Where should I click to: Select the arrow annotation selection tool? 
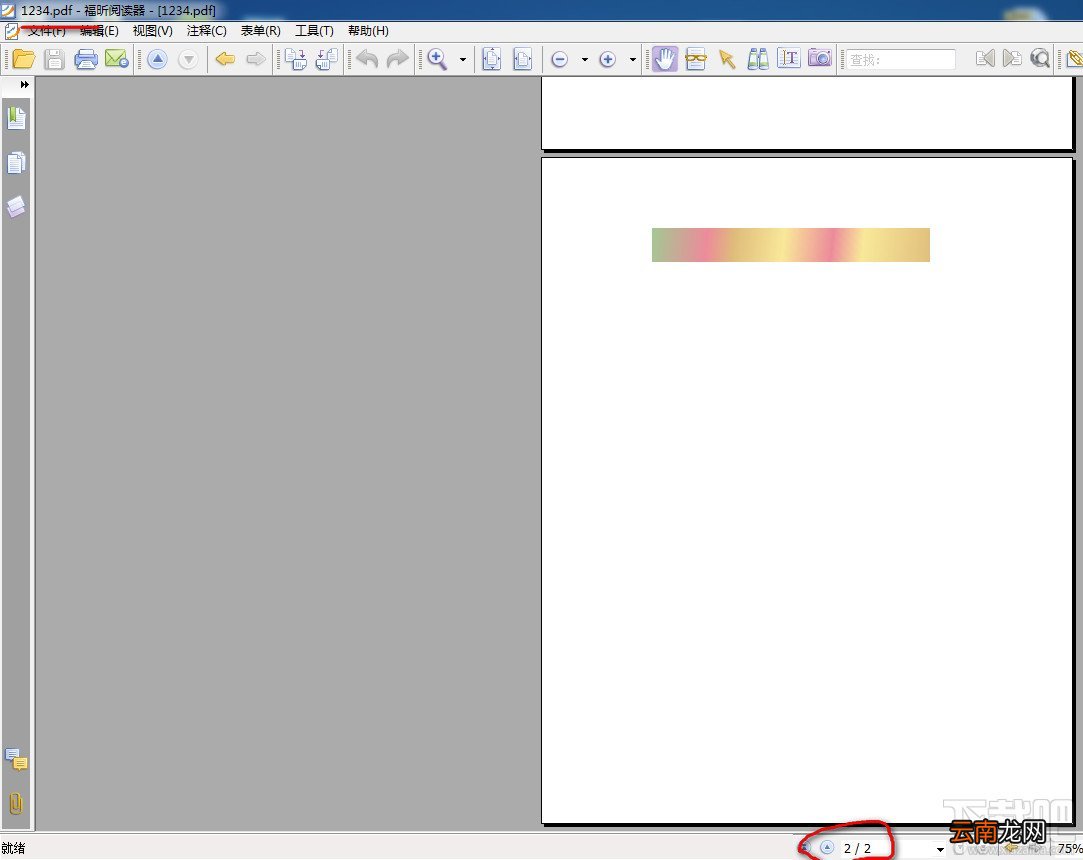point(727,59)
